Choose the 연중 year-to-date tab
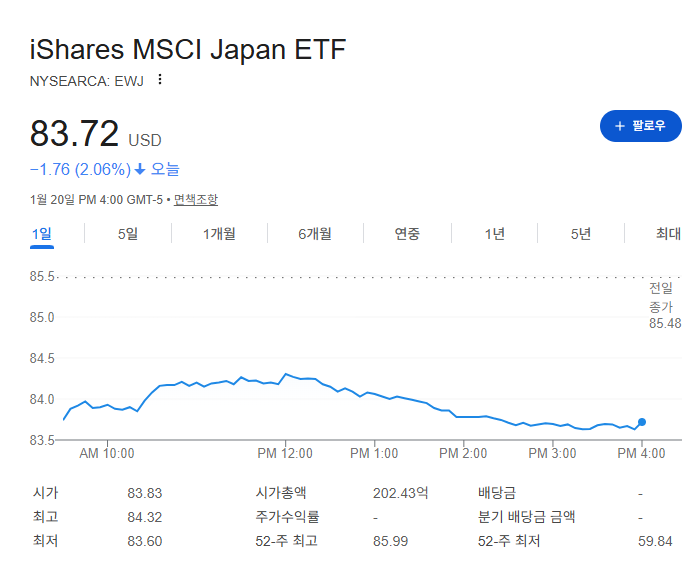This screenshot has width=699, height=582. click(x=407, y=234)
